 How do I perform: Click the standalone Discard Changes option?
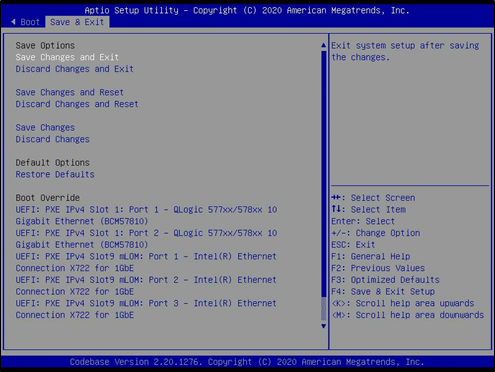tap(52, 139)
